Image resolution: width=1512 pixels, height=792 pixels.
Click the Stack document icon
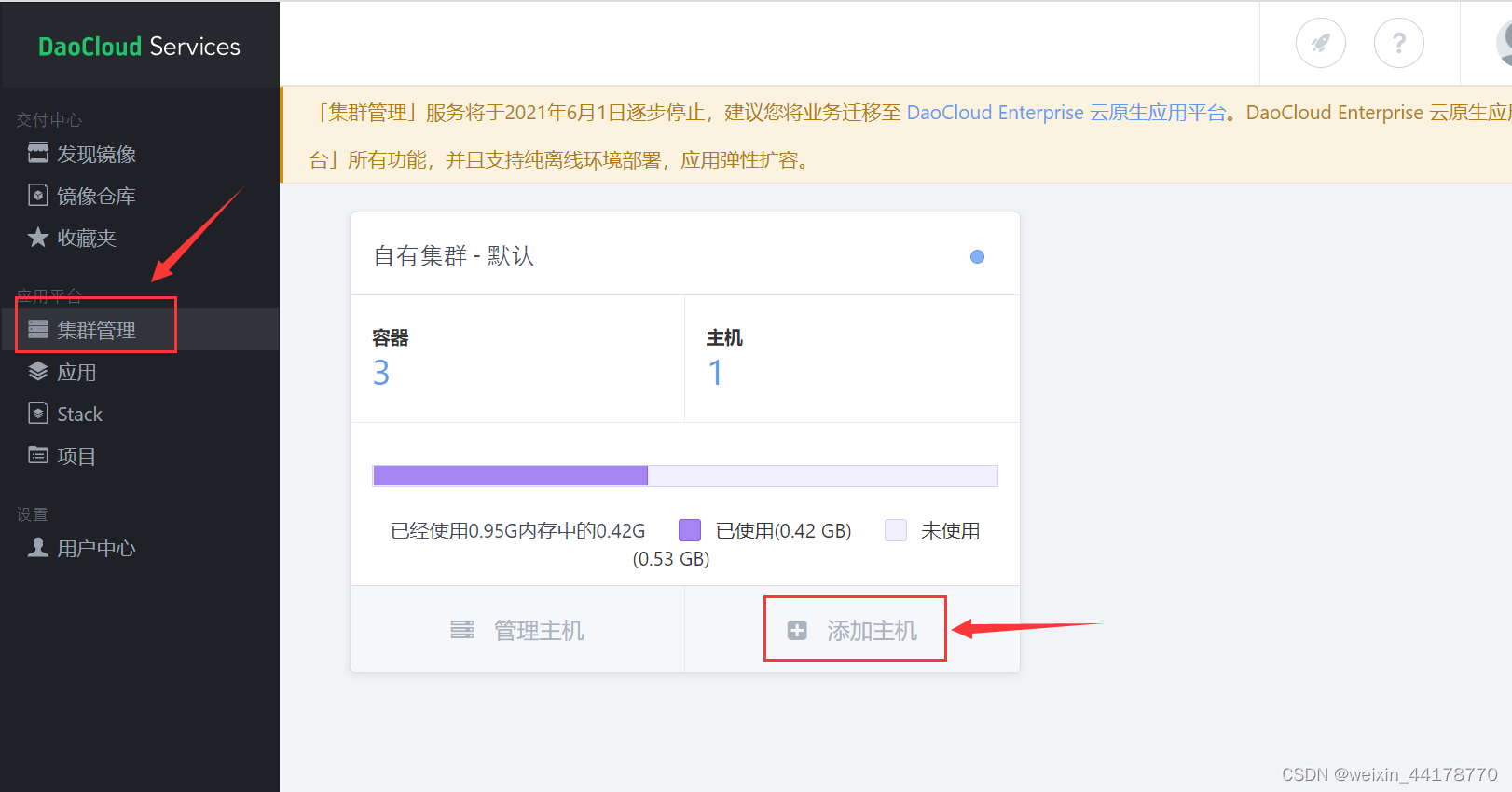[38, 414]
